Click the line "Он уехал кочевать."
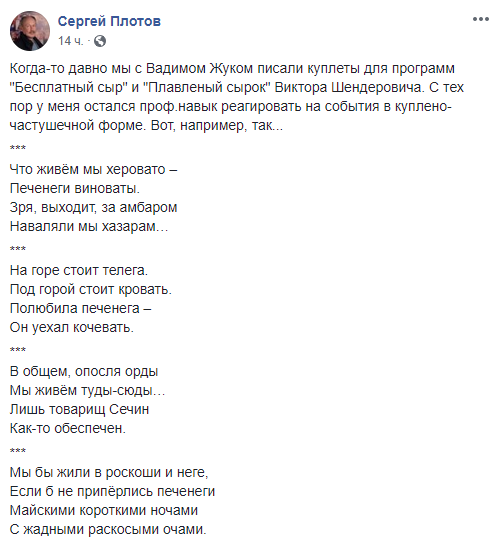 tap(72, 327)
